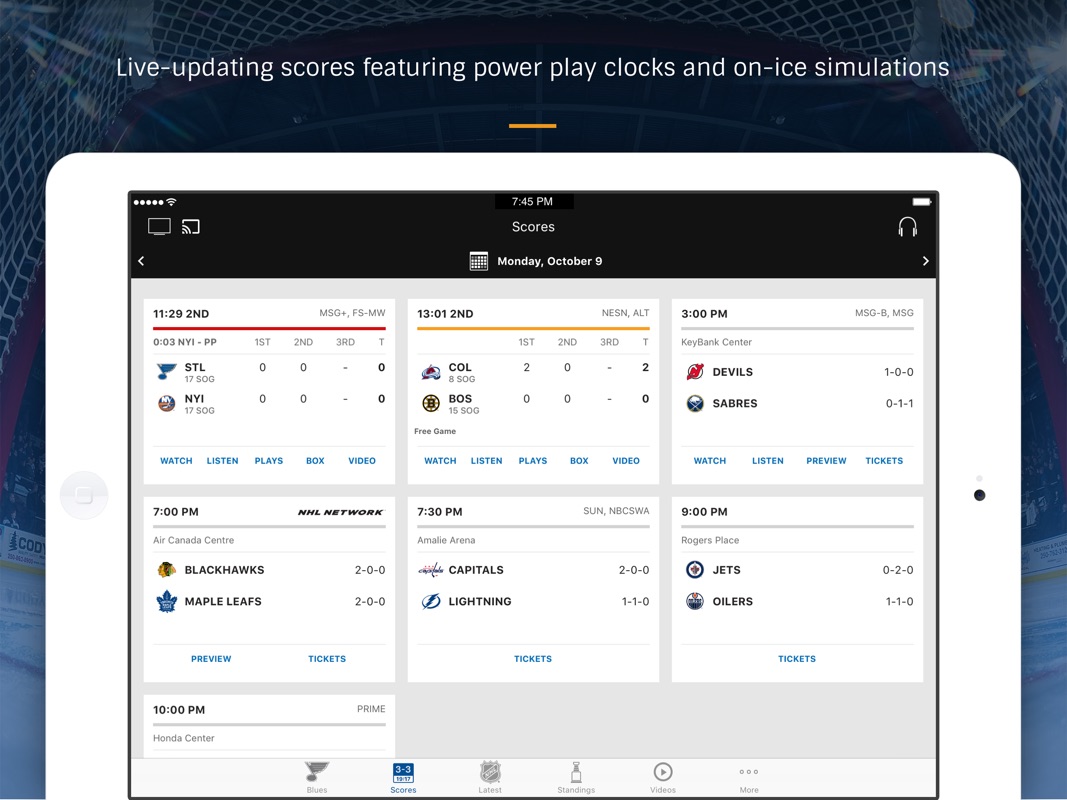Tap the TV display icon
Screen dimensions: 1067x800
tap(159, 227)
